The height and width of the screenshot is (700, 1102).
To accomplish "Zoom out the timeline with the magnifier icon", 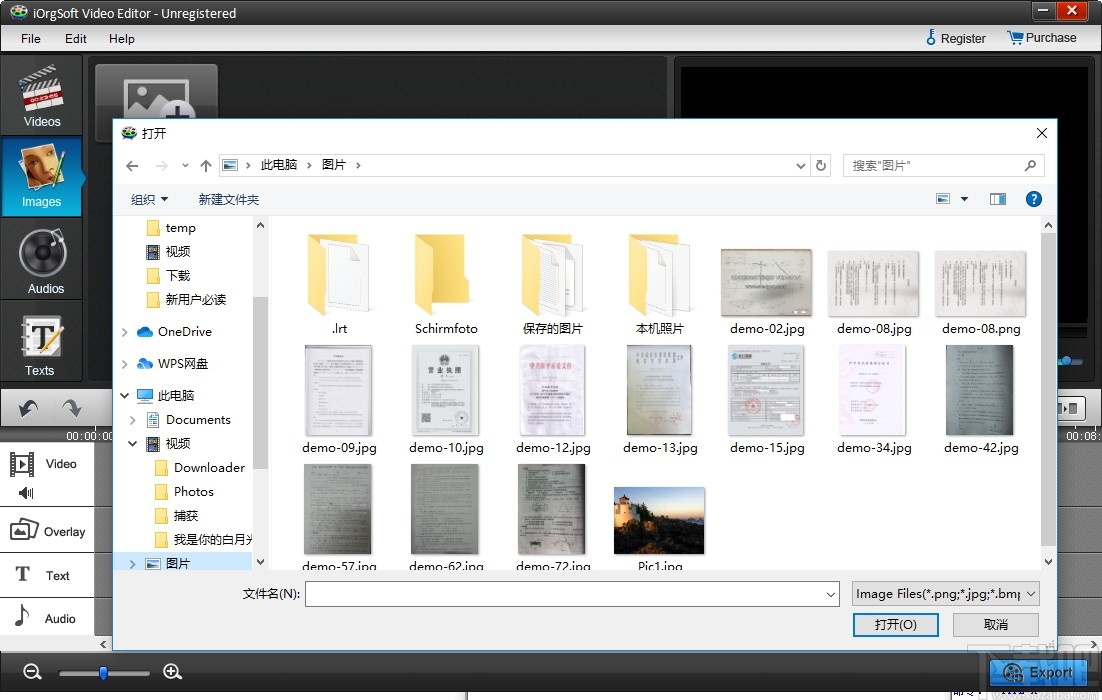I will tap(33, 672).
